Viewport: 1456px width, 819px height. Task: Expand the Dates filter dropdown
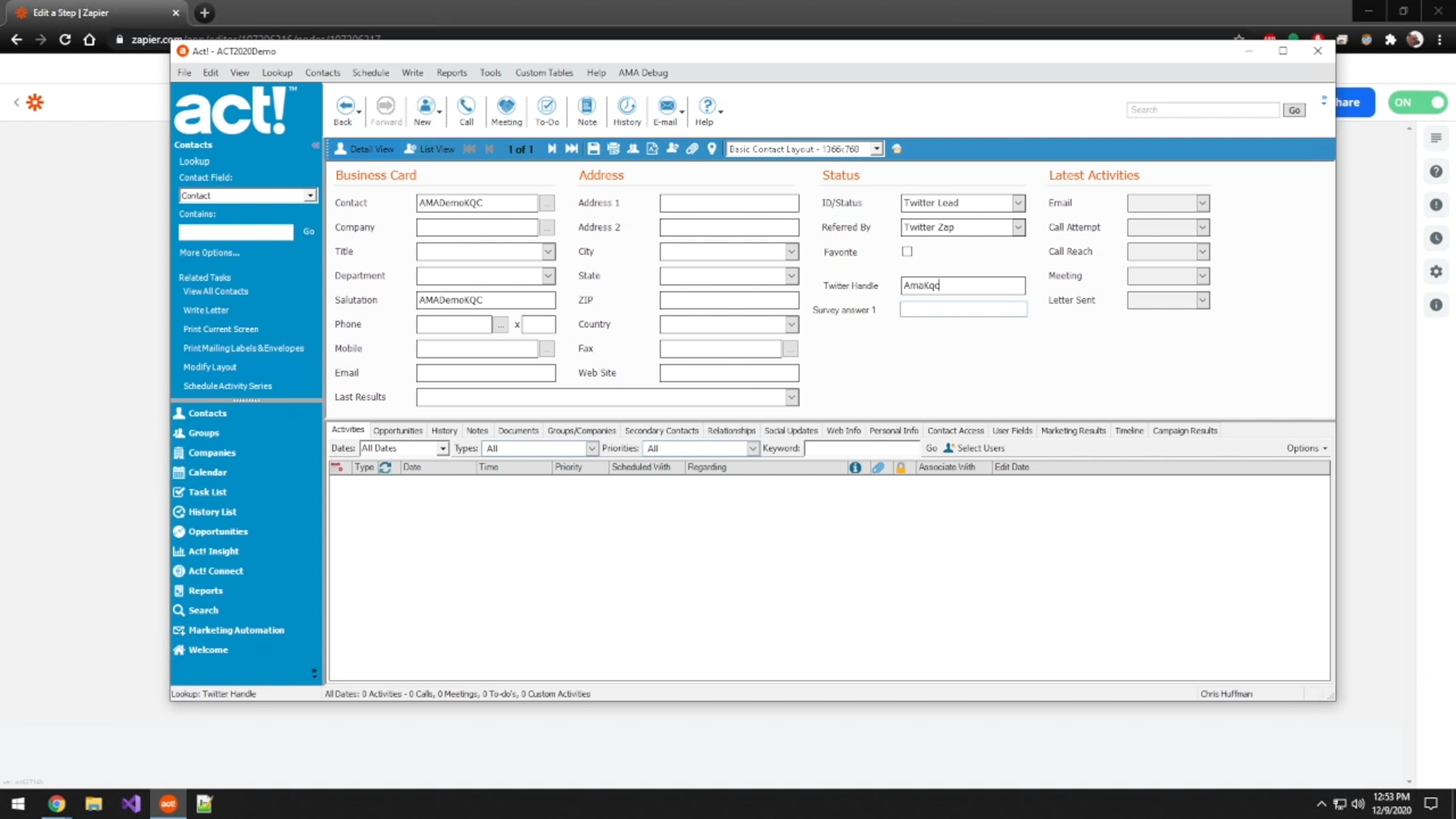click(442, 448)
